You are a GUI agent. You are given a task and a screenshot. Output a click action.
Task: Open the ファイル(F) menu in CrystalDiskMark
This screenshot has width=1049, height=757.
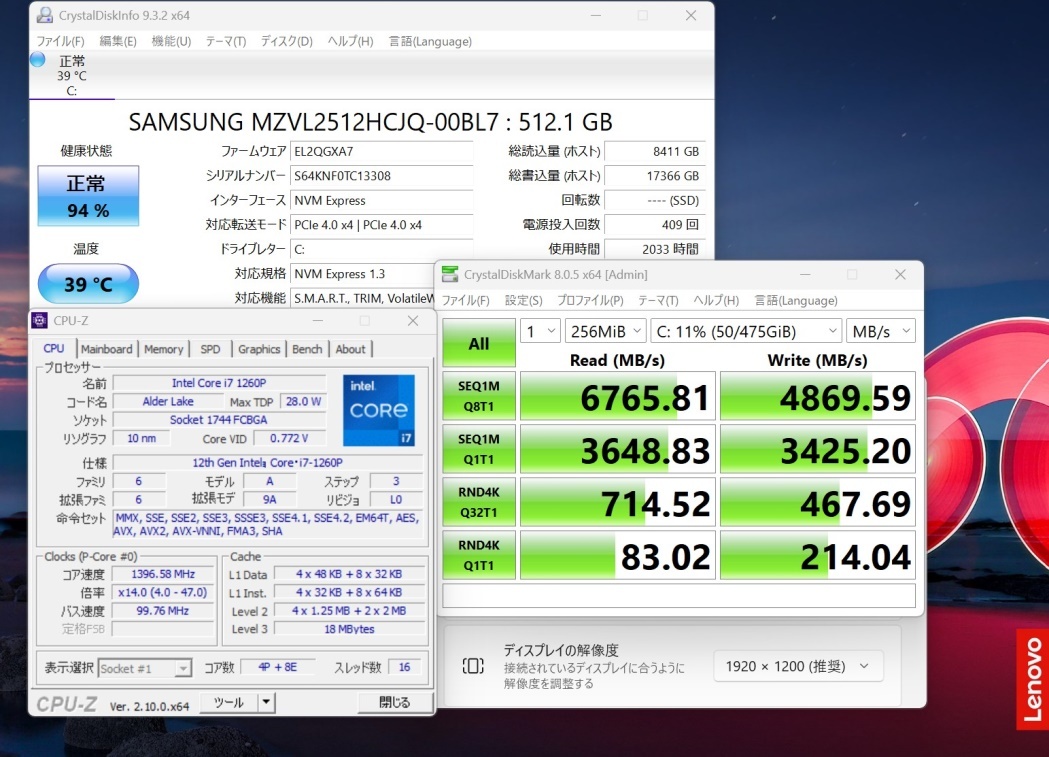(466, 300)
